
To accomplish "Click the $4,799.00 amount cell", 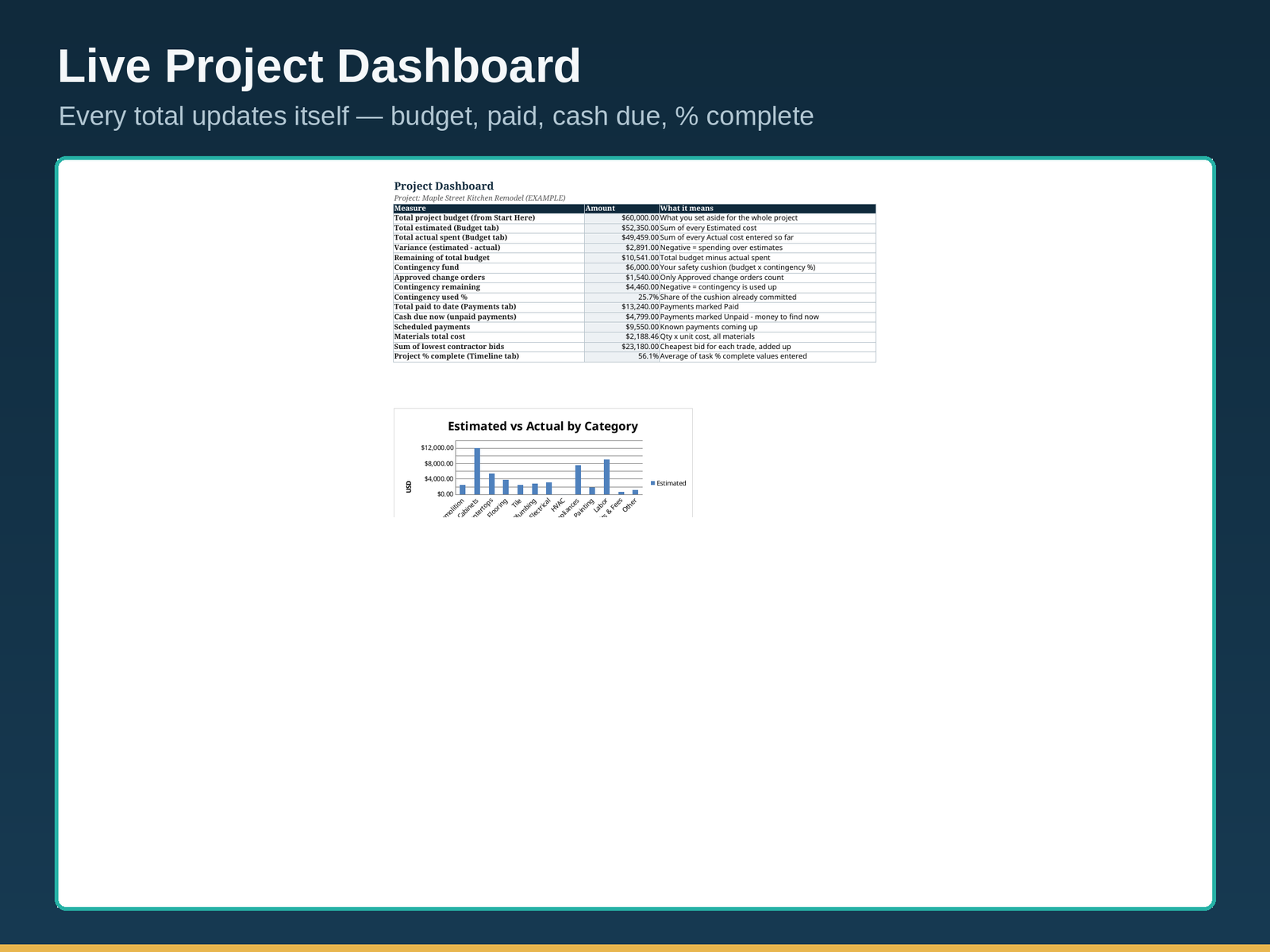I will coord(622,317).
